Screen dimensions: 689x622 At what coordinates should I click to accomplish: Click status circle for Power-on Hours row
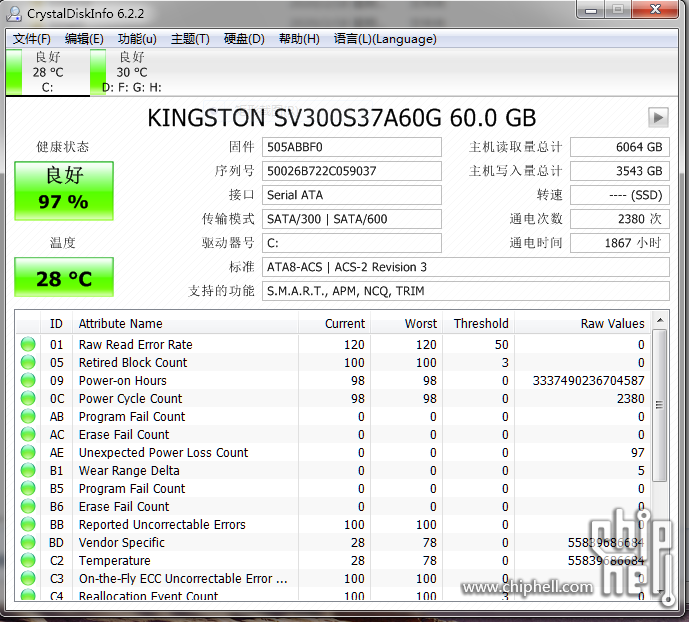(28, 381)
